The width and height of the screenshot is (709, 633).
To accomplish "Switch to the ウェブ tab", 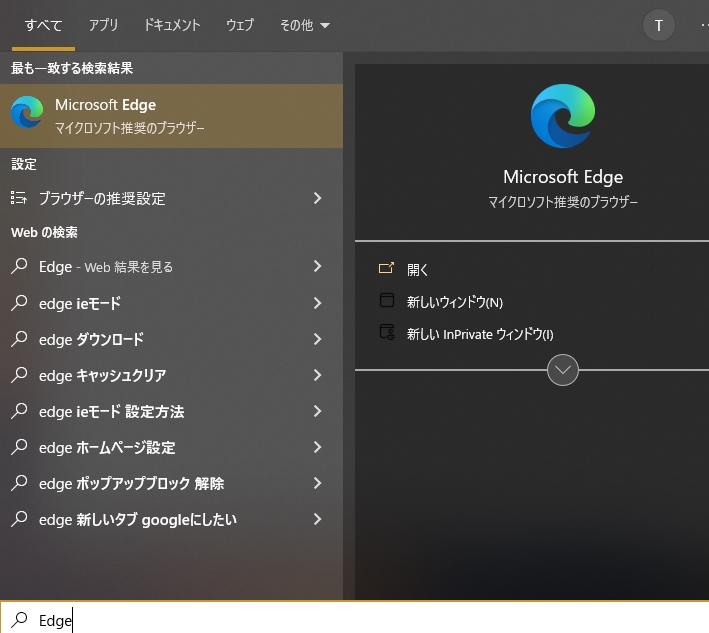I will 240,25.
